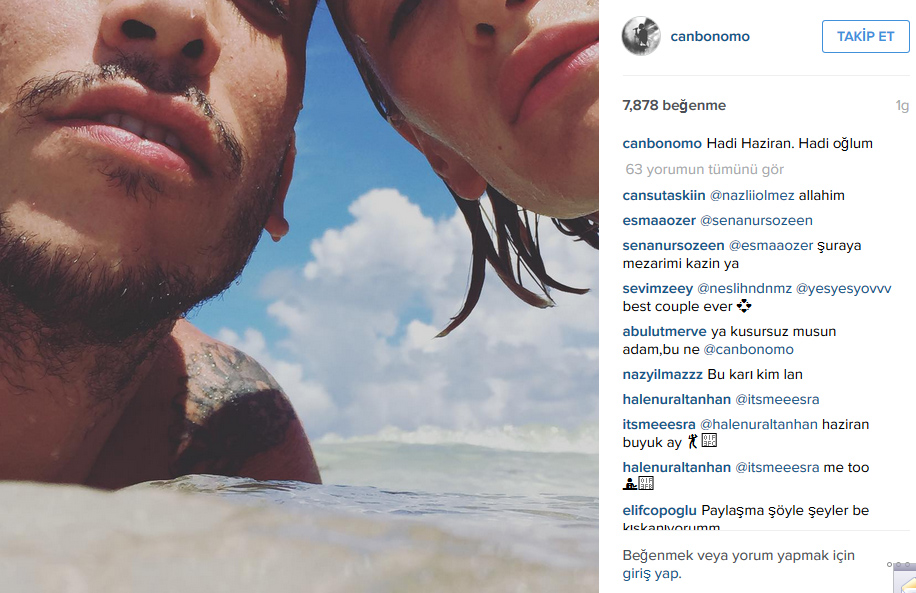This screenshot has width=916, height=593.
Task: Open the sevimzeey user profile
Action: 658,288
